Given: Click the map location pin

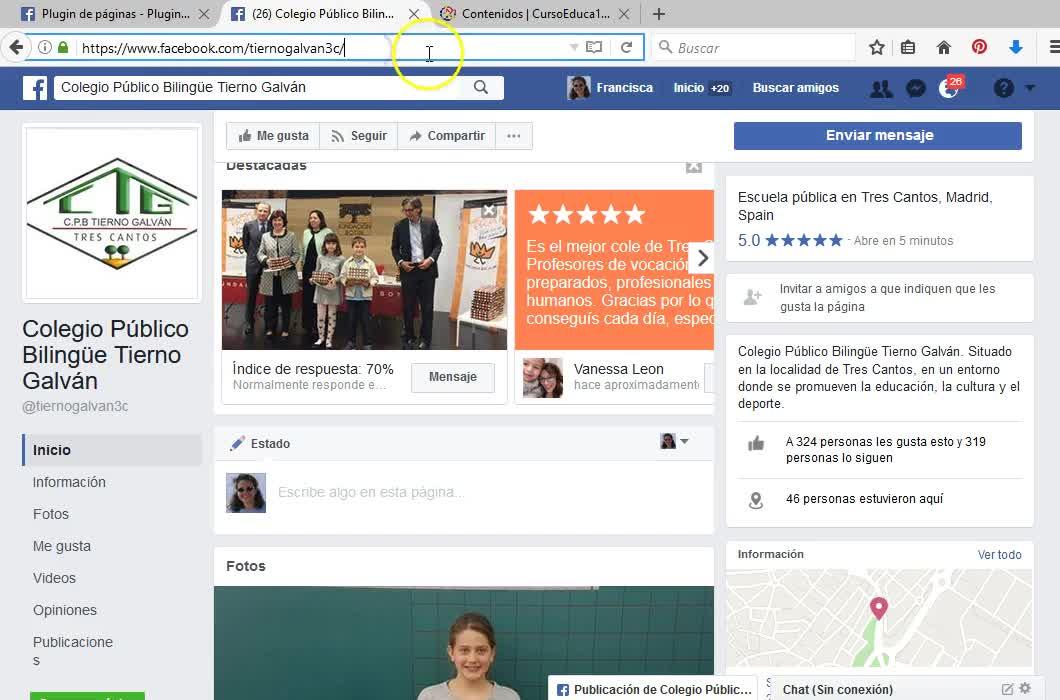Looking at the screenshot, I should point(878,608).
